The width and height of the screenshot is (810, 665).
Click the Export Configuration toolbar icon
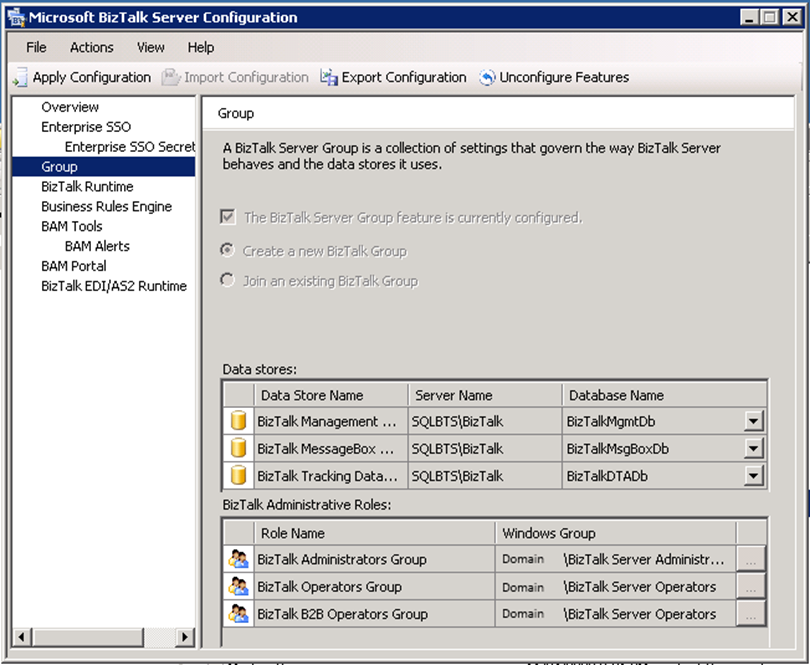[329, 78]
